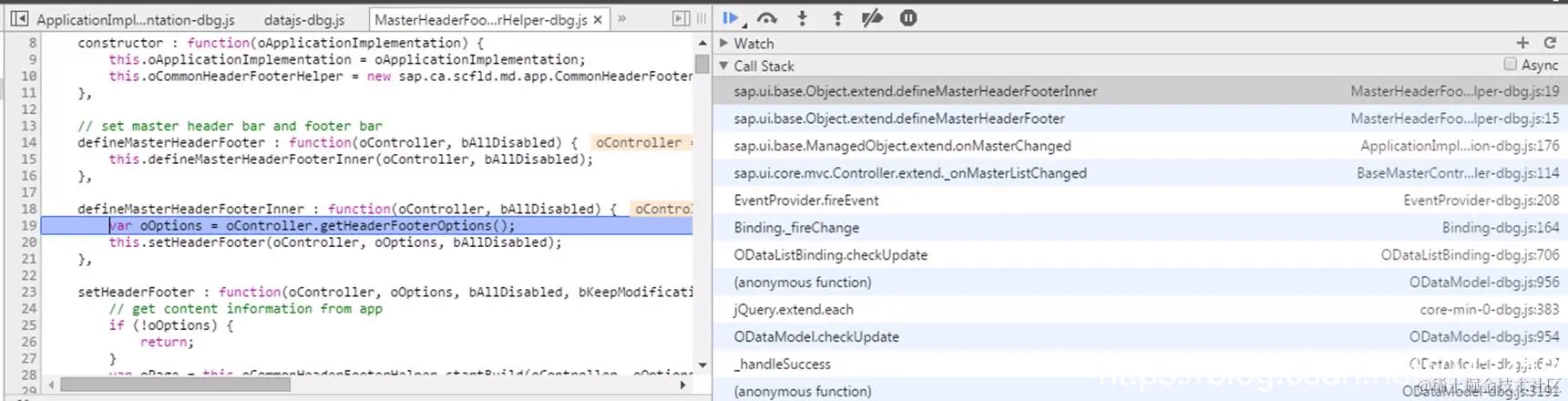
Task: Open ODataListBinding-dbg.js:706 source link
Action: click(x=1470, y=255)
